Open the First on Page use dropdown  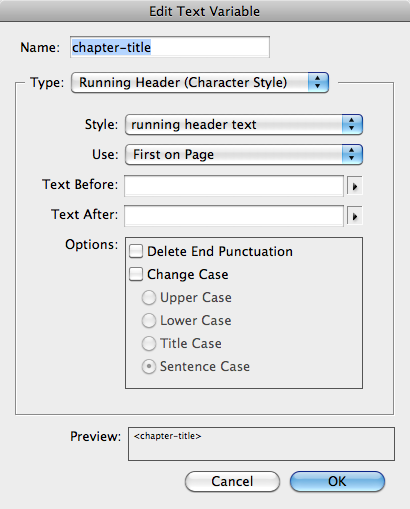pos(244,154)
